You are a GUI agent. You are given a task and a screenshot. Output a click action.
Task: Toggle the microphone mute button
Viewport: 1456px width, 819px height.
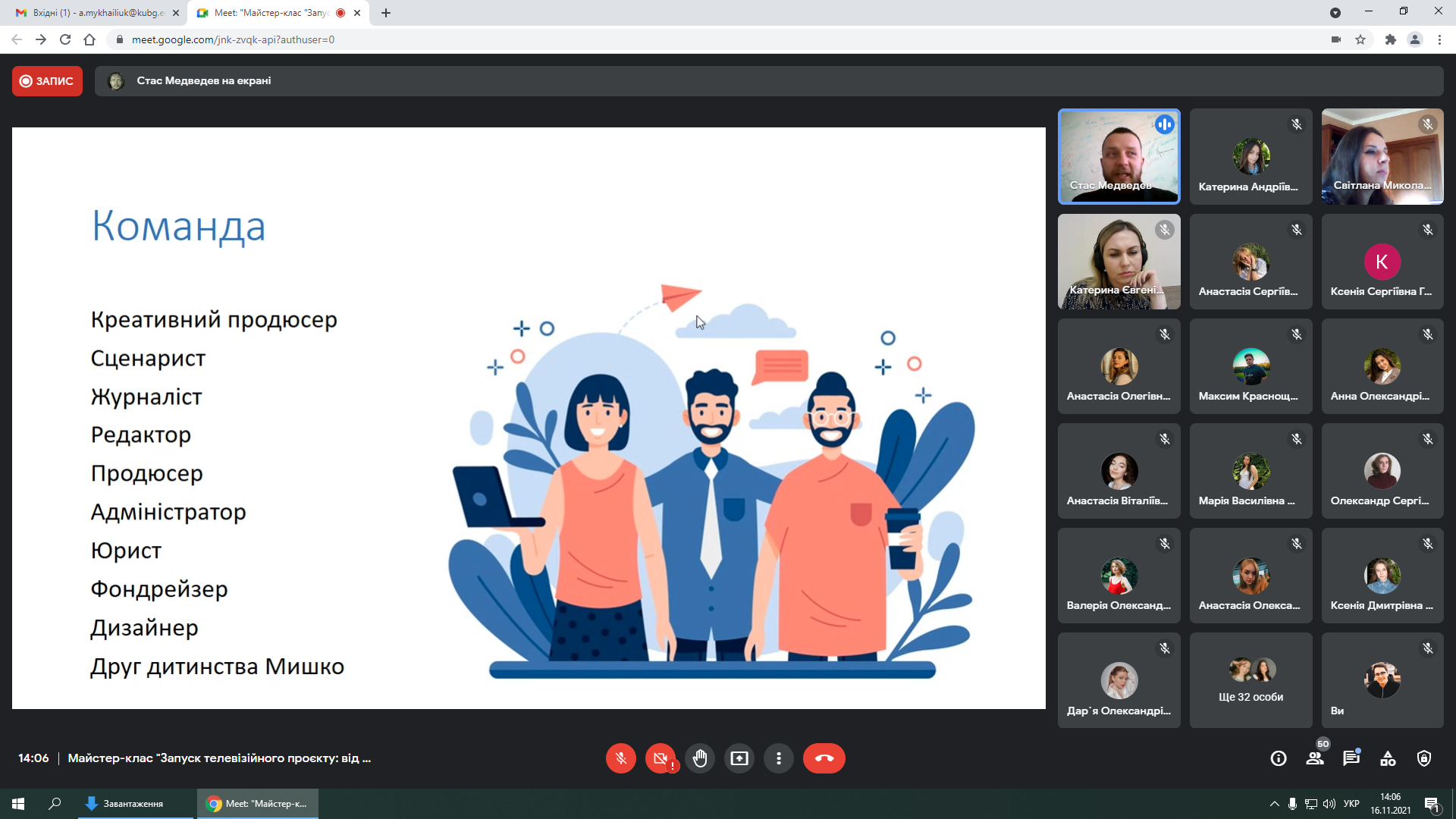click(x=620, y=758)
